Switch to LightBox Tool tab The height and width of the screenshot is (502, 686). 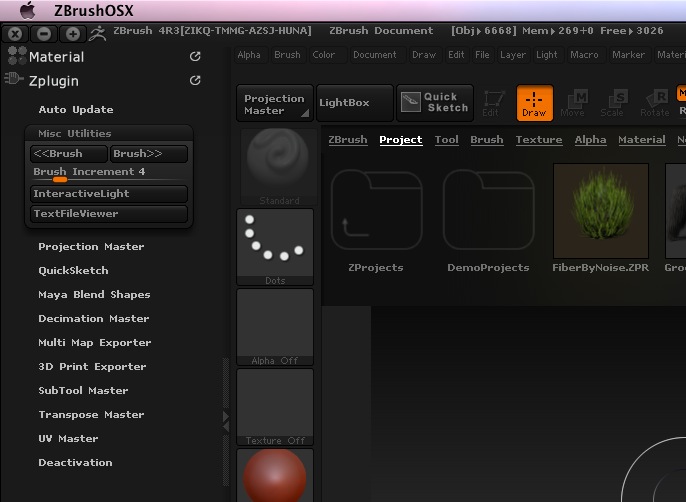447,140
